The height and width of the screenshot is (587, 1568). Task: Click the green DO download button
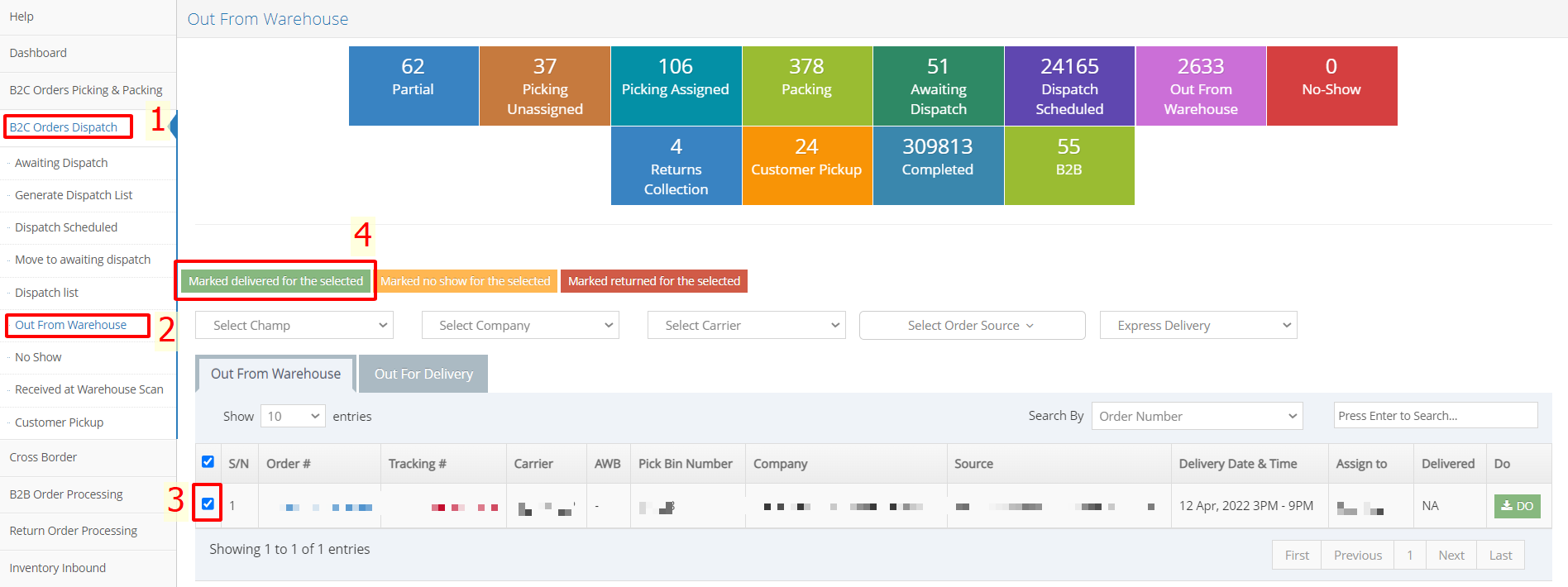[1517, 506]
